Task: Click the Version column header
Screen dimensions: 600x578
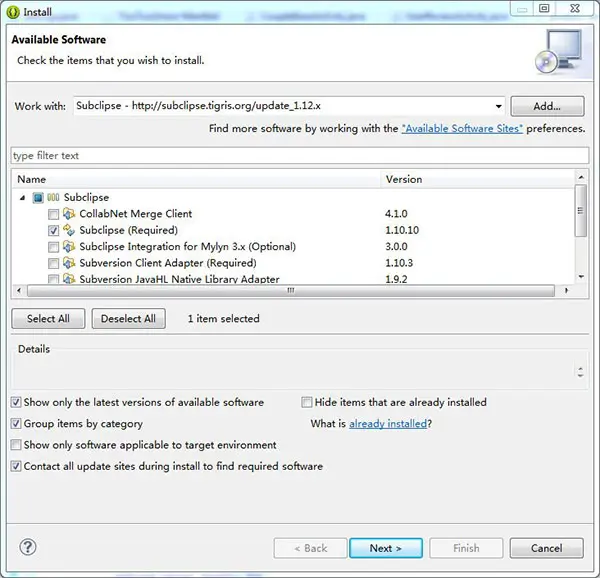Action: point(478,179)
